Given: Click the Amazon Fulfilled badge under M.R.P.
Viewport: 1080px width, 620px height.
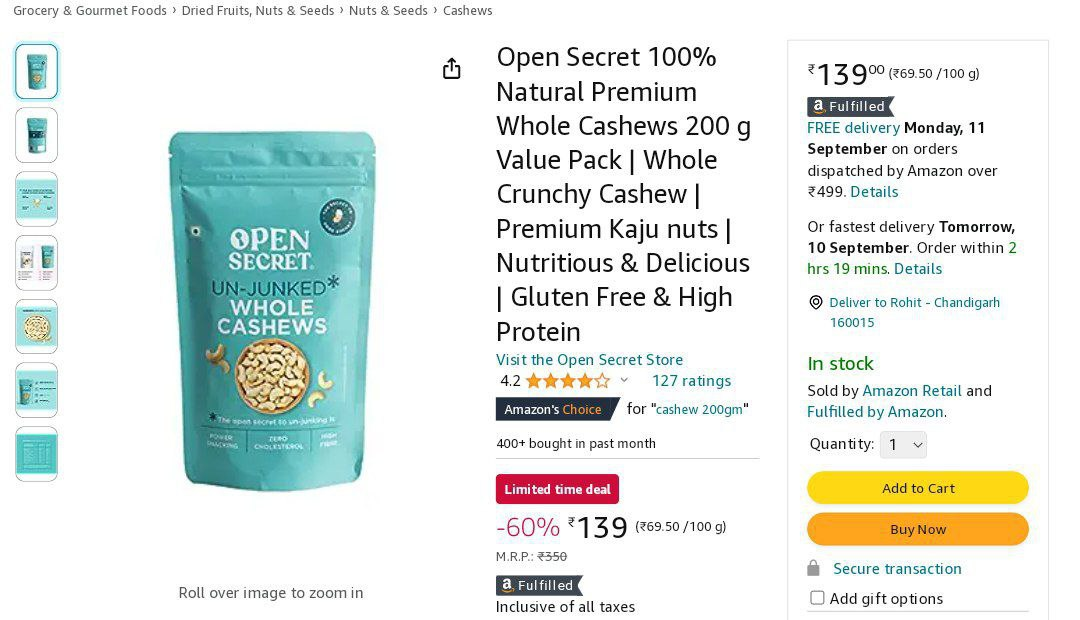Looking at the screenshot, I should point(539,585).
